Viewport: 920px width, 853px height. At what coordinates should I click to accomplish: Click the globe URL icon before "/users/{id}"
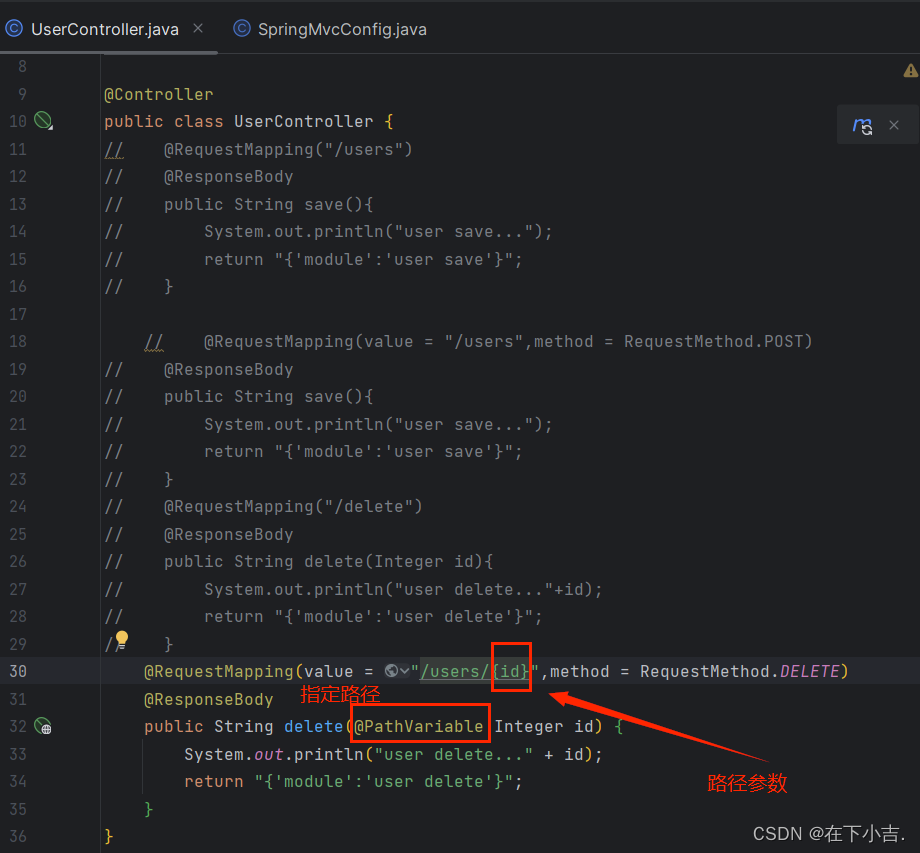tap(391, 671)
